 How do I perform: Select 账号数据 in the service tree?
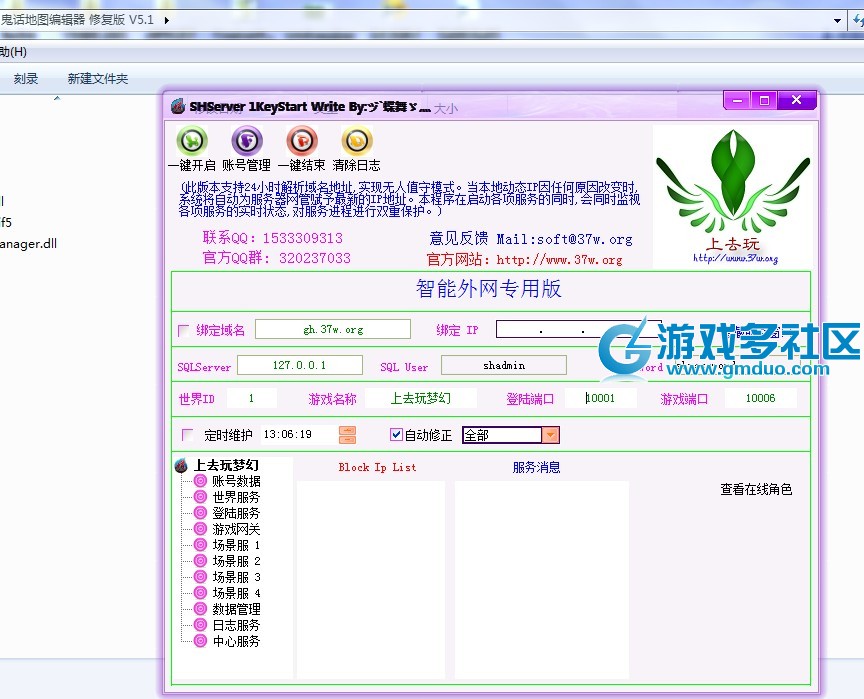pyautogui.click(x=236, y=481)
